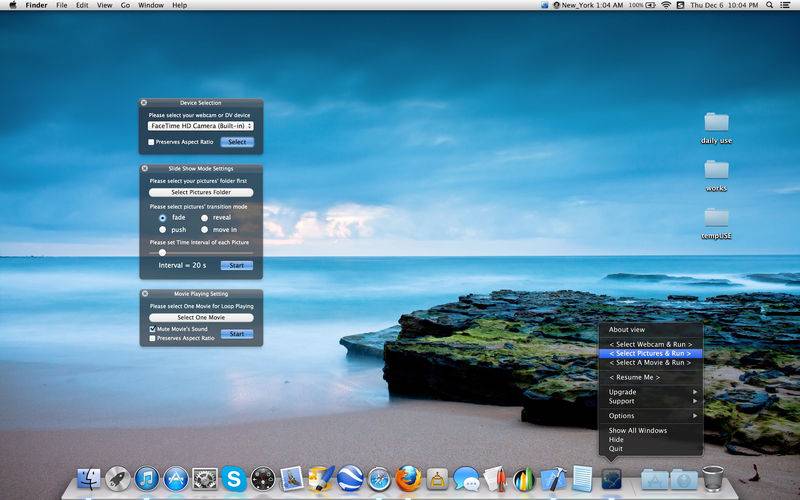The image size is (800, 500).
Task: Open iTunes in the dock
Action: tap(147, 478)
